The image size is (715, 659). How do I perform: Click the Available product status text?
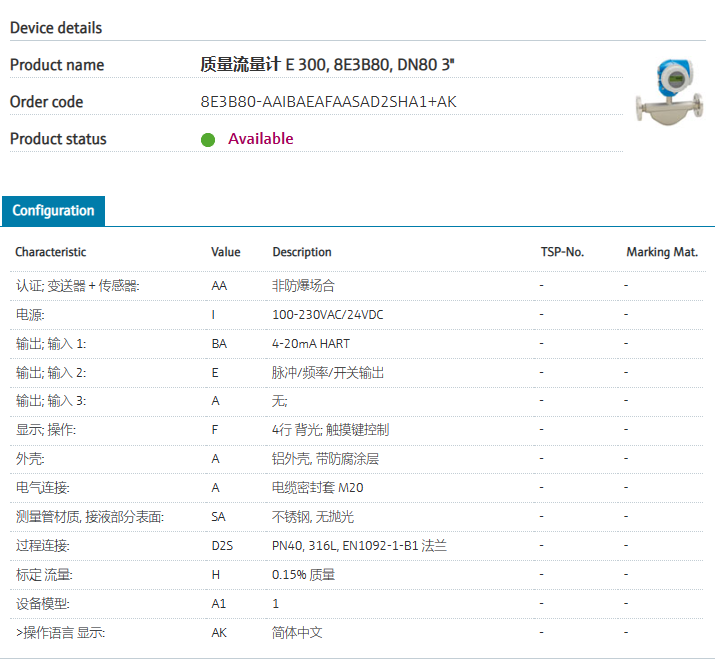point(260,139)
